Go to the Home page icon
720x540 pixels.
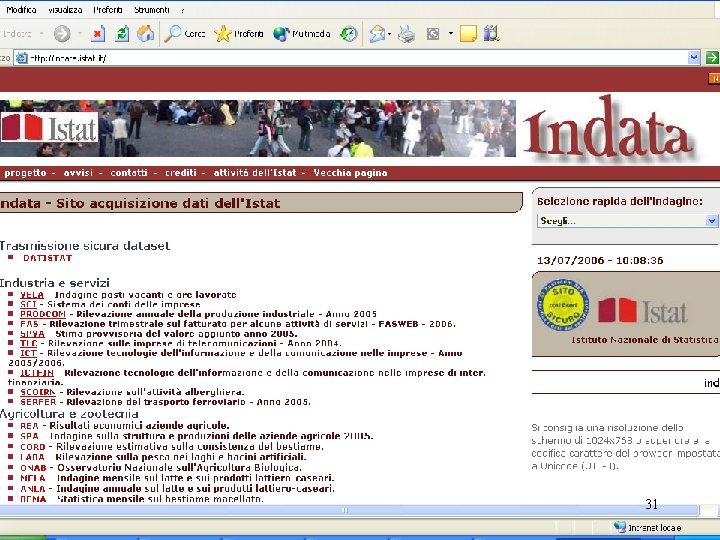[146, 34]
